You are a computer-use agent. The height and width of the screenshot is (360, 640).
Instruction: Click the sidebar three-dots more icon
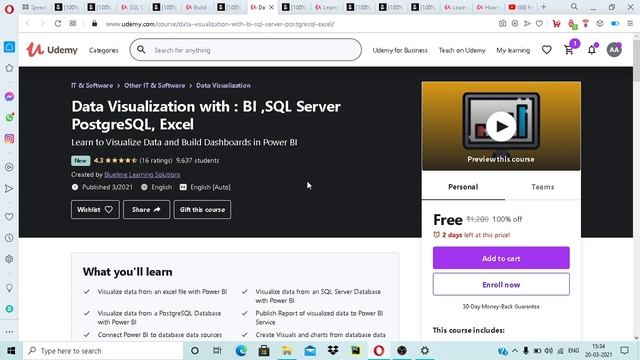point(9,332)
